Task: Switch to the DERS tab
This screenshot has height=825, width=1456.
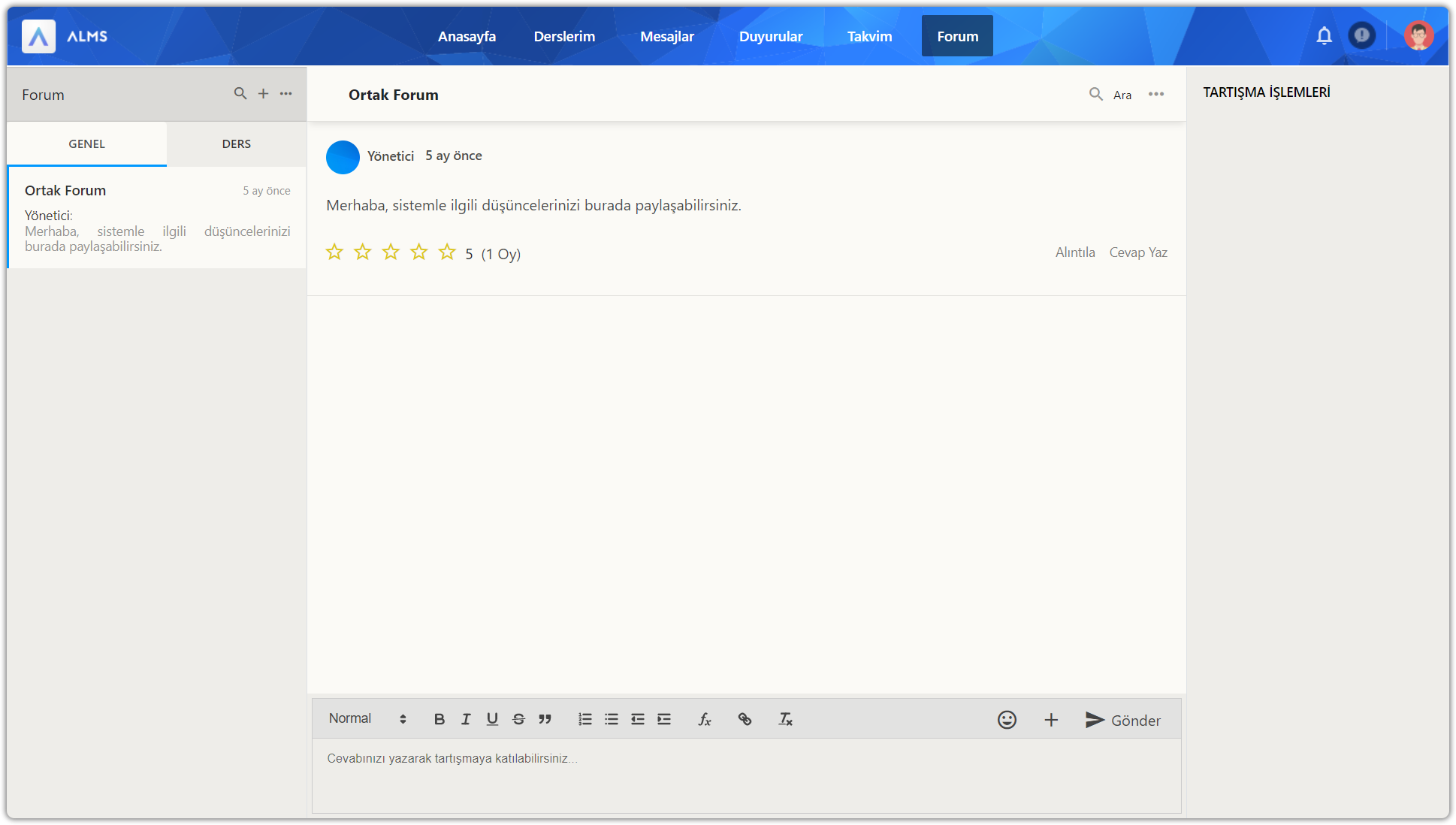Action: pyautogui.click(x=236, y=144)
